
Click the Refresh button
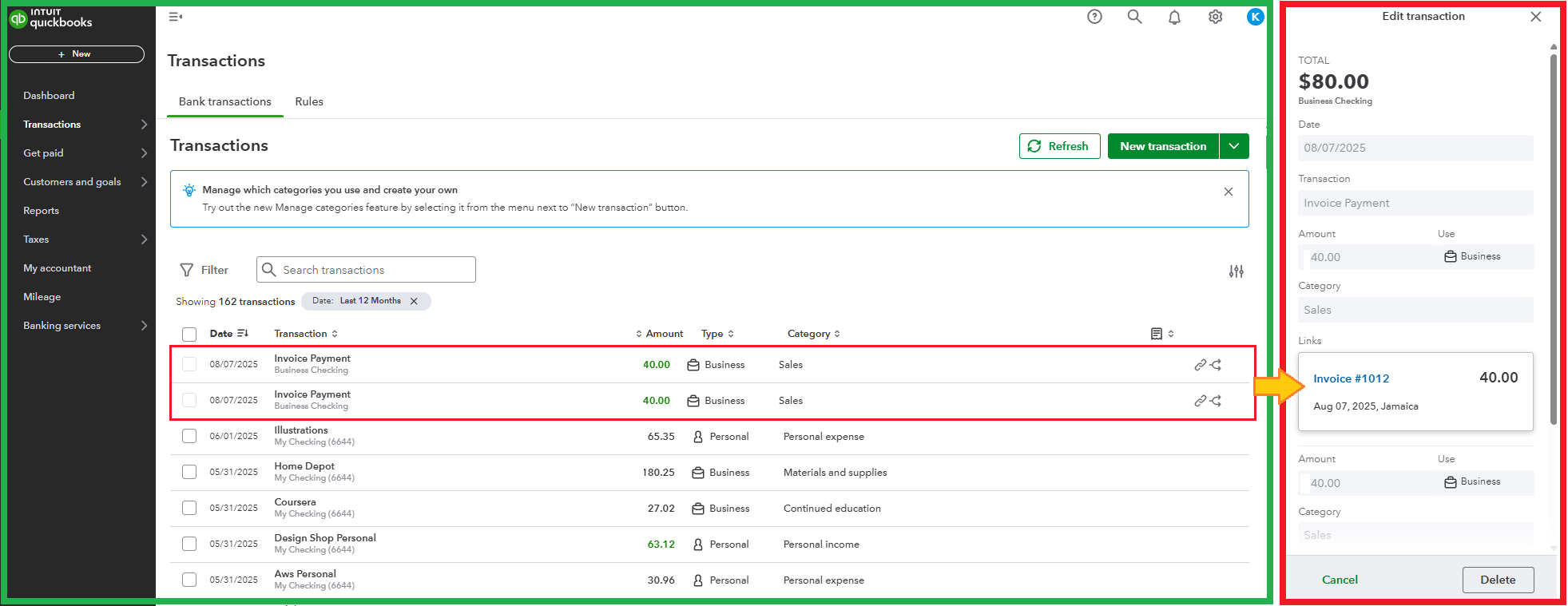1059,146
